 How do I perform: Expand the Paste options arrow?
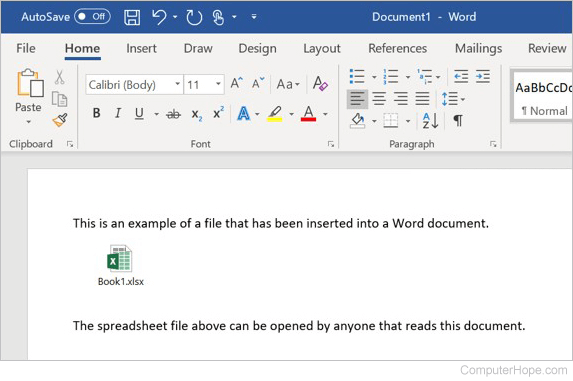[x=29, y=122]
